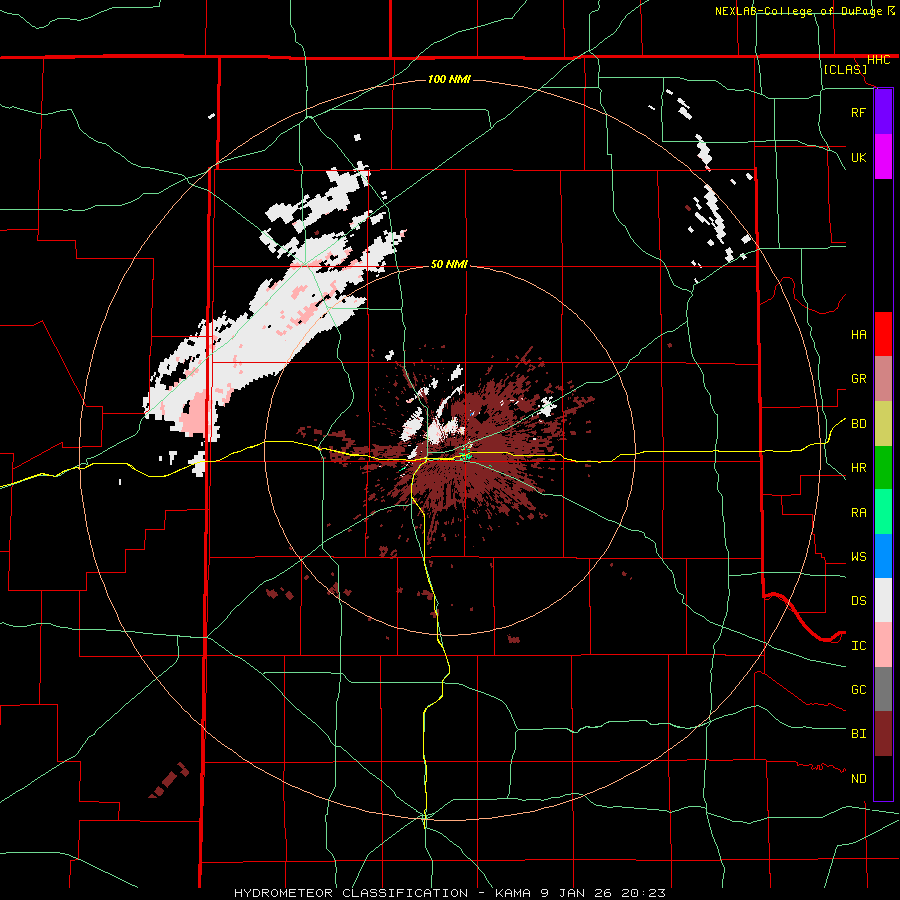Click the "HHC" product label

click(x=879, y=60)
